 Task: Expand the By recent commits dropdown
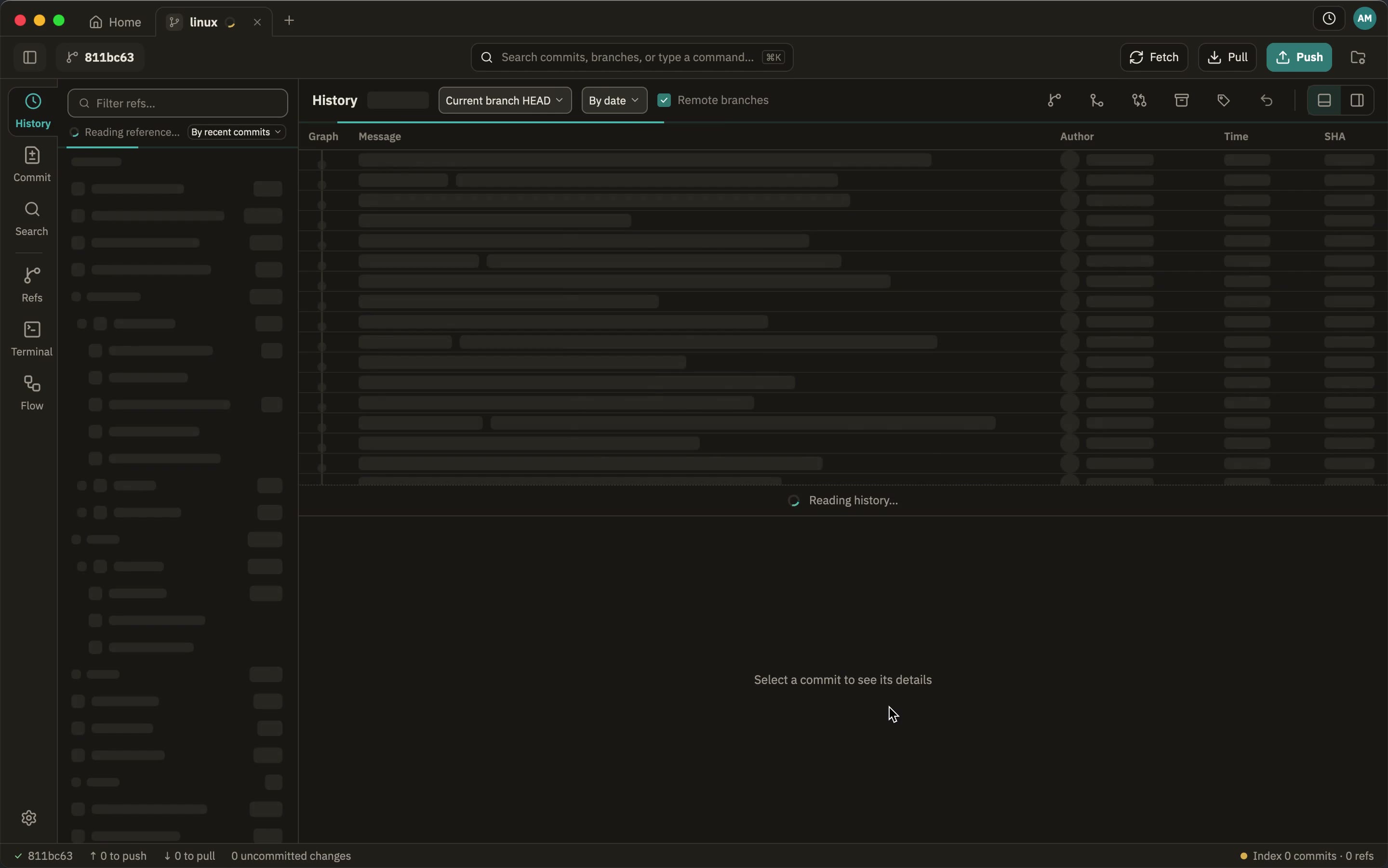(x=236, y=132)
